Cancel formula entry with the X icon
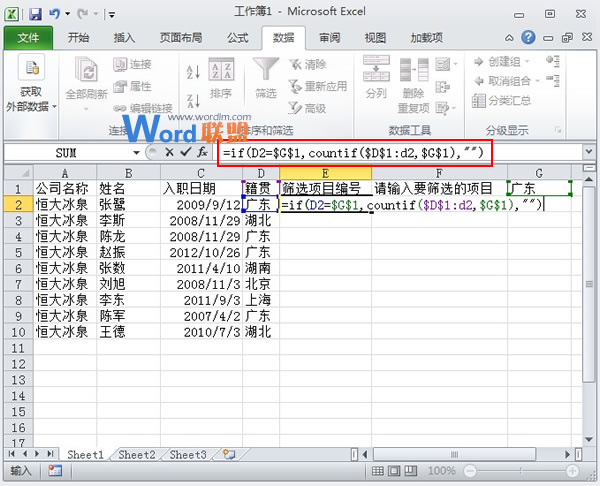 click(169, 153)
